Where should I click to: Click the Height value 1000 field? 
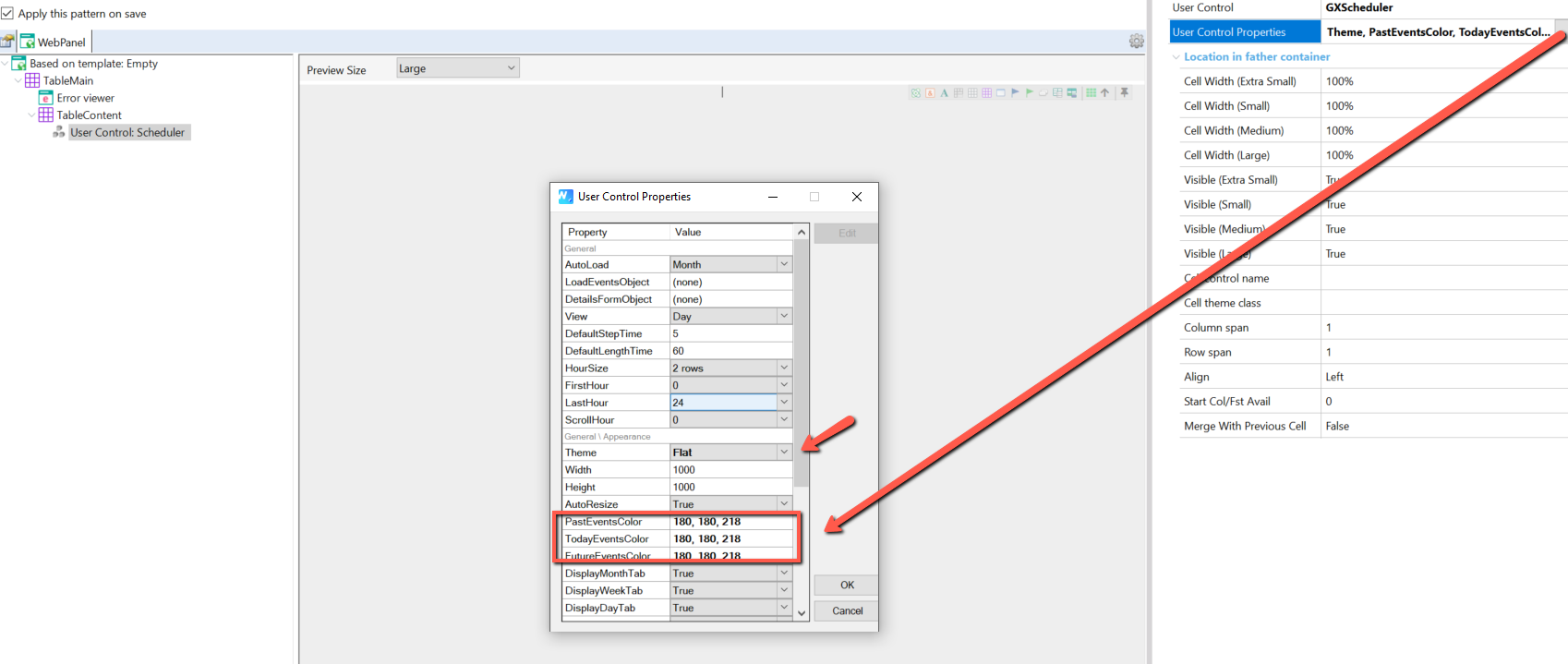[730, 487]
